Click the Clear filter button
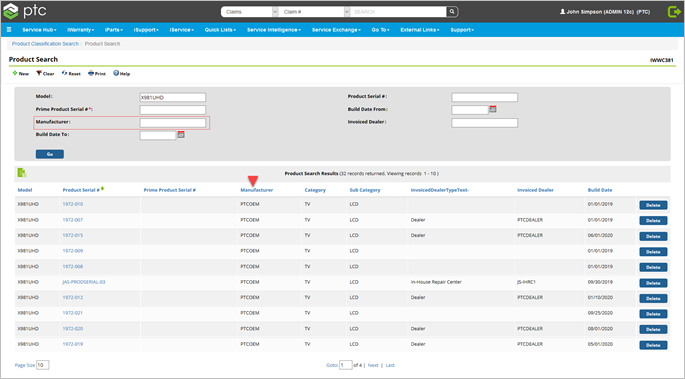The height and width of the screenshot is (379, 685). [45, 73]
